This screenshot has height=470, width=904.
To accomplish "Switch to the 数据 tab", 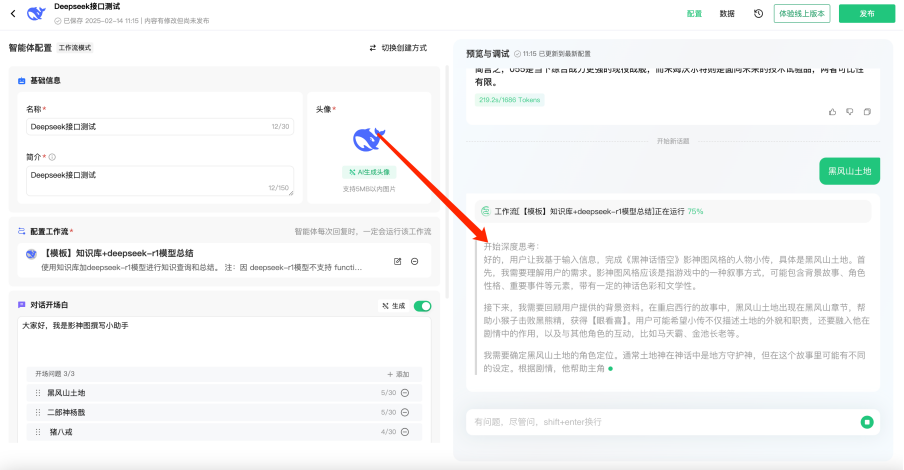I will coord(727,13).
